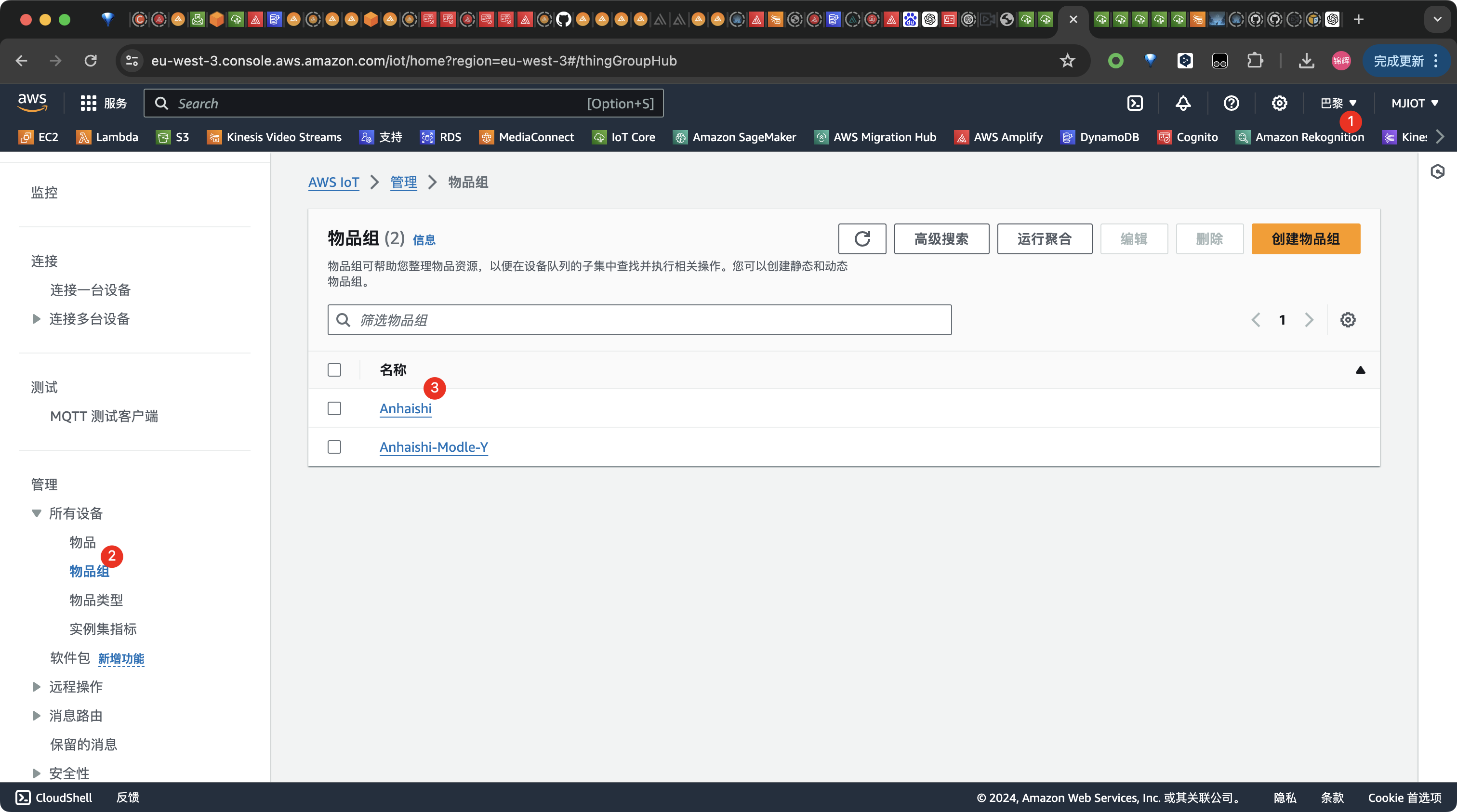1457x812 pixels.
Task: Open table preferences gear
Action: tap(1347, 319)
